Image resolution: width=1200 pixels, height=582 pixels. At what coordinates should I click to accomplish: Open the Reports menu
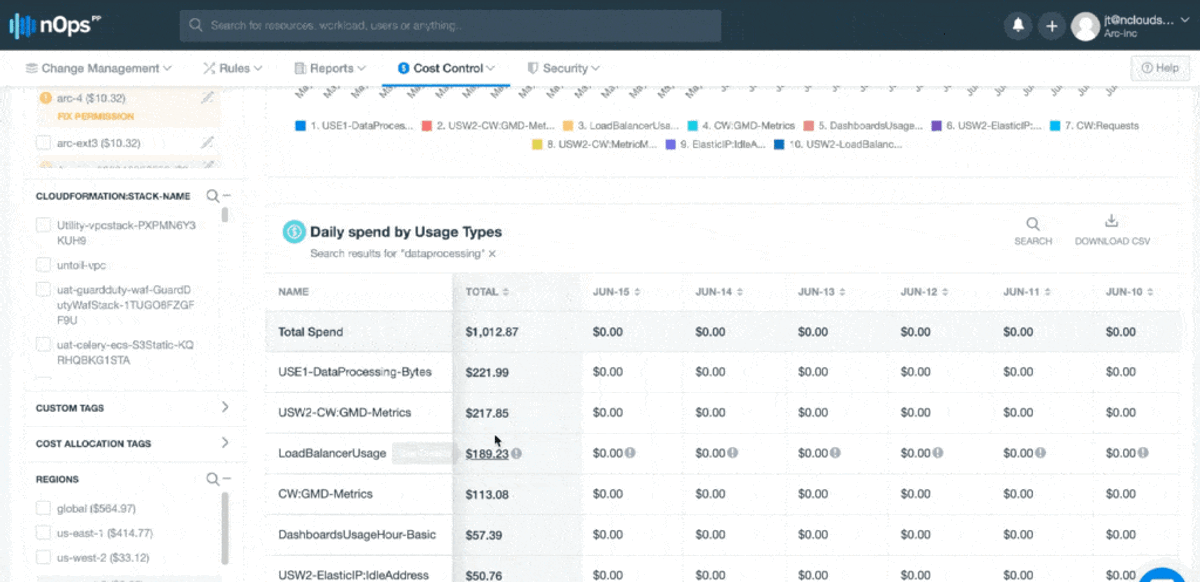(x=331, y=68)
